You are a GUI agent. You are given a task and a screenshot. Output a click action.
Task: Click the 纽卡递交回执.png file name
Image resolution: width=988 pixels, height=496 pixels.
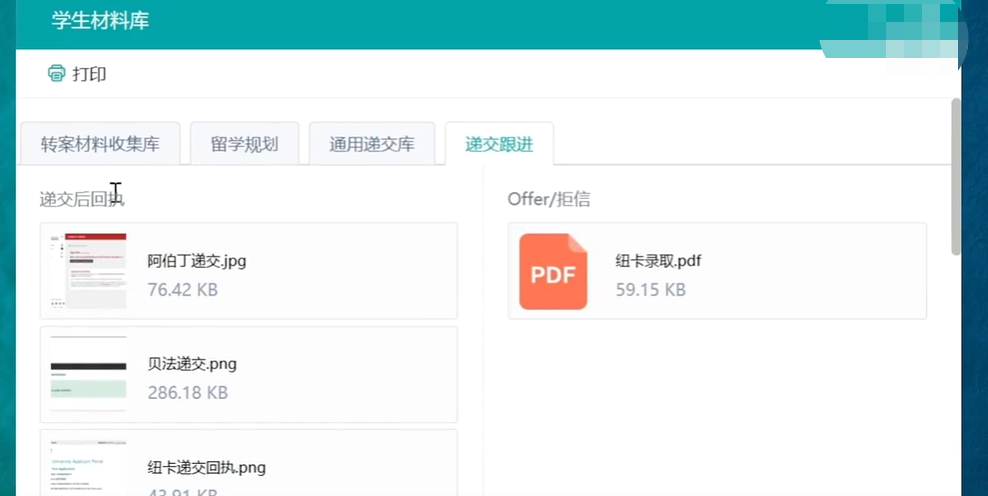click(206, 467)
